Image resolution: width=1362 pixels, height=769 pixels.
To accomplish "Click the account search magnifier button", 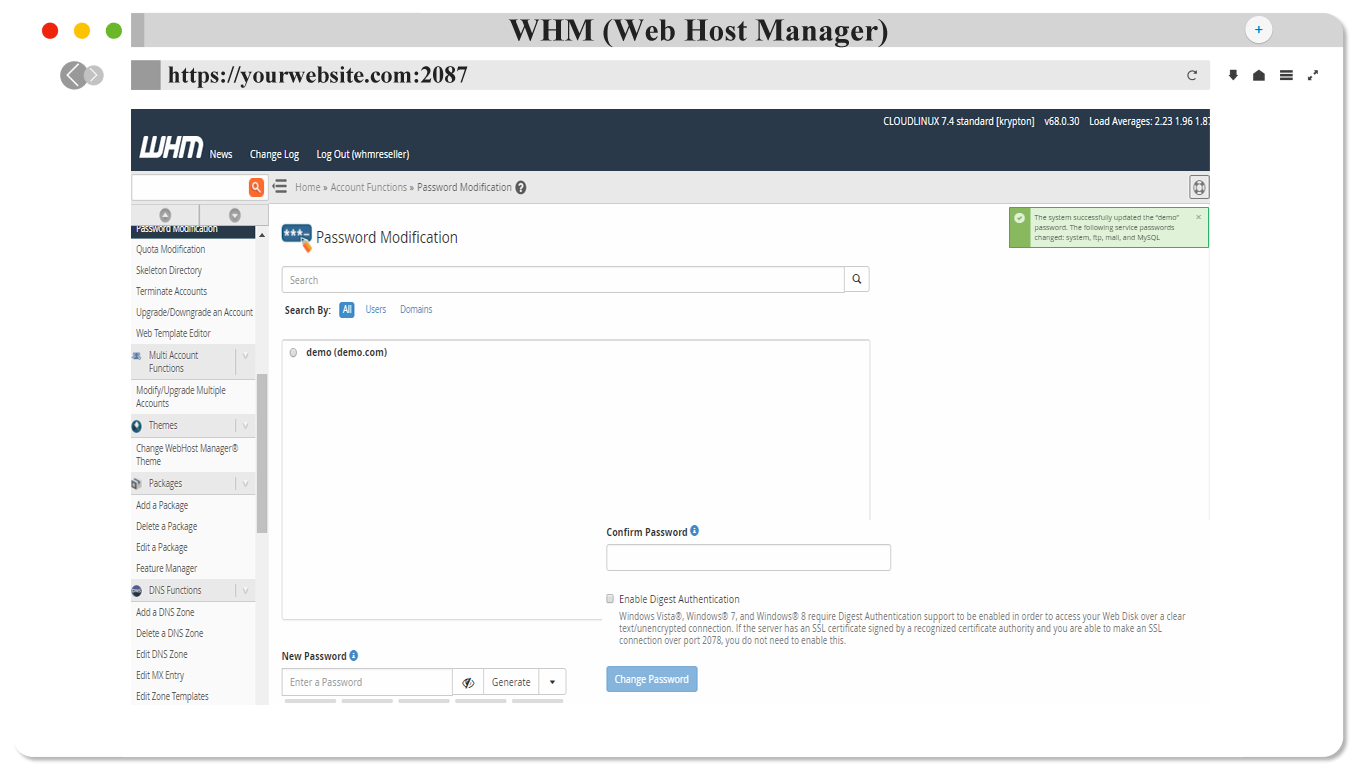I will point(857,279).
